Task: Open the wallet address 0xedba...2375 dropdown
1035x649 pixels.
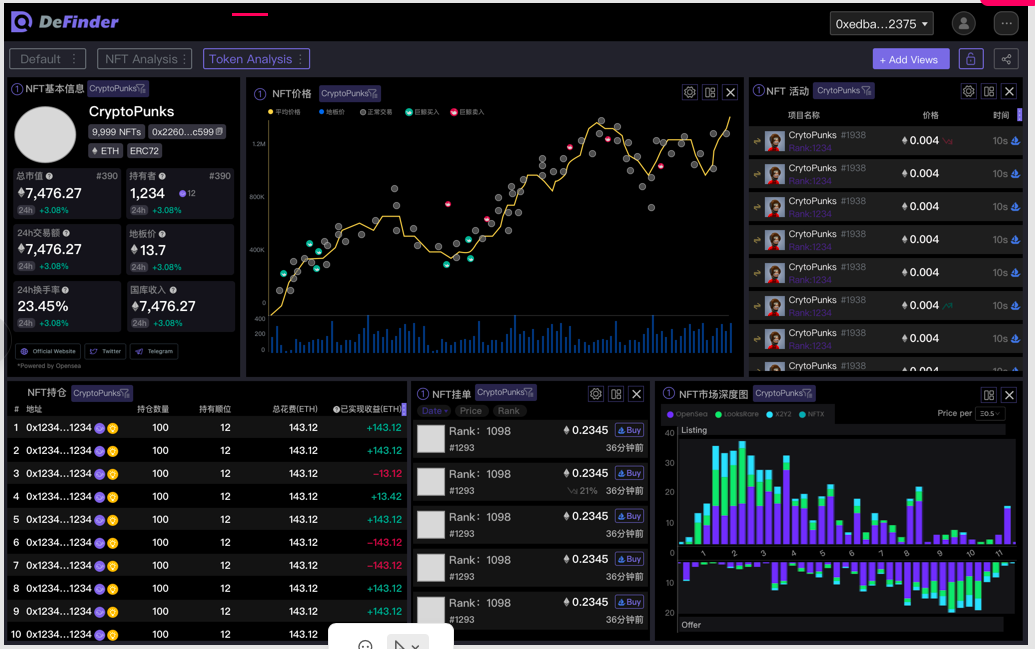Action: pyautogui.click(x=881, y=24)
